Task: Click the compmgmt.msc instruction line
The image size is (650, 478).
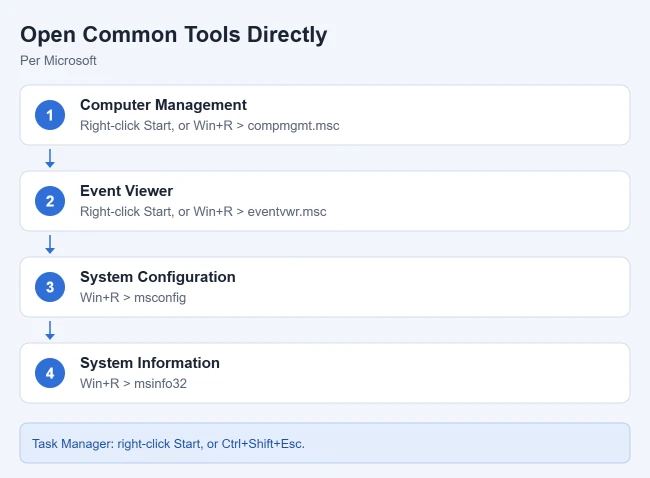Action: (209, 126)
